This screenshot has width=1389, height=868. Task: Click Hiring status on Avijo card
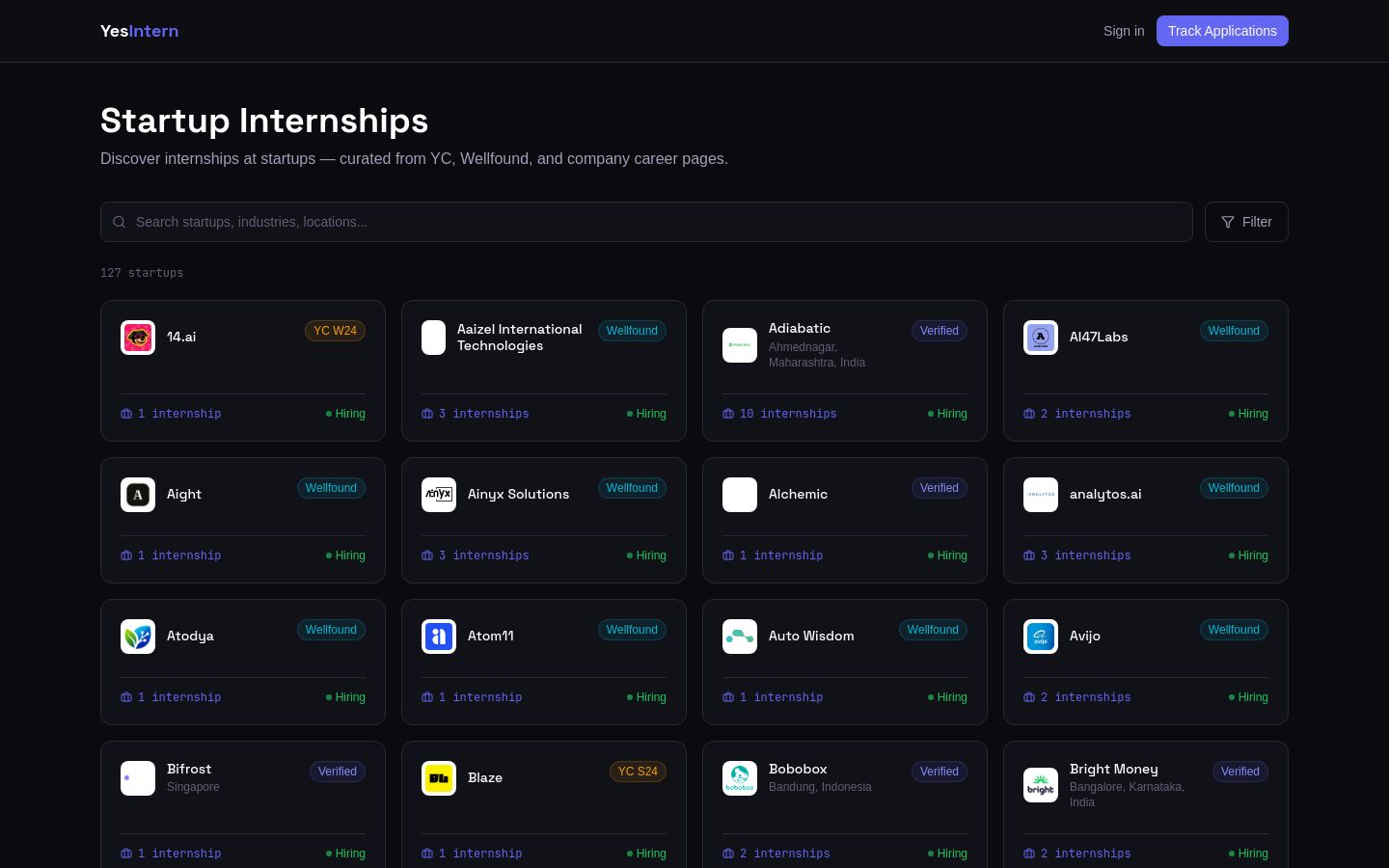click(x=1249, y=697)
